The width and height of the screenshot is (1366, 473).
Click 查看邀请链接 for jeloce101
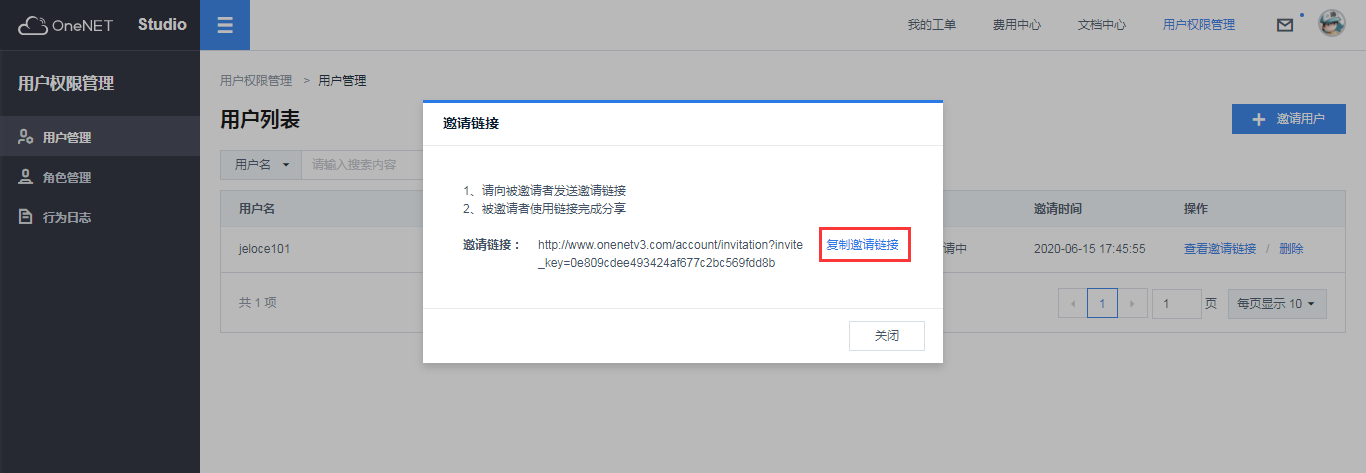tap(1220, 249)
